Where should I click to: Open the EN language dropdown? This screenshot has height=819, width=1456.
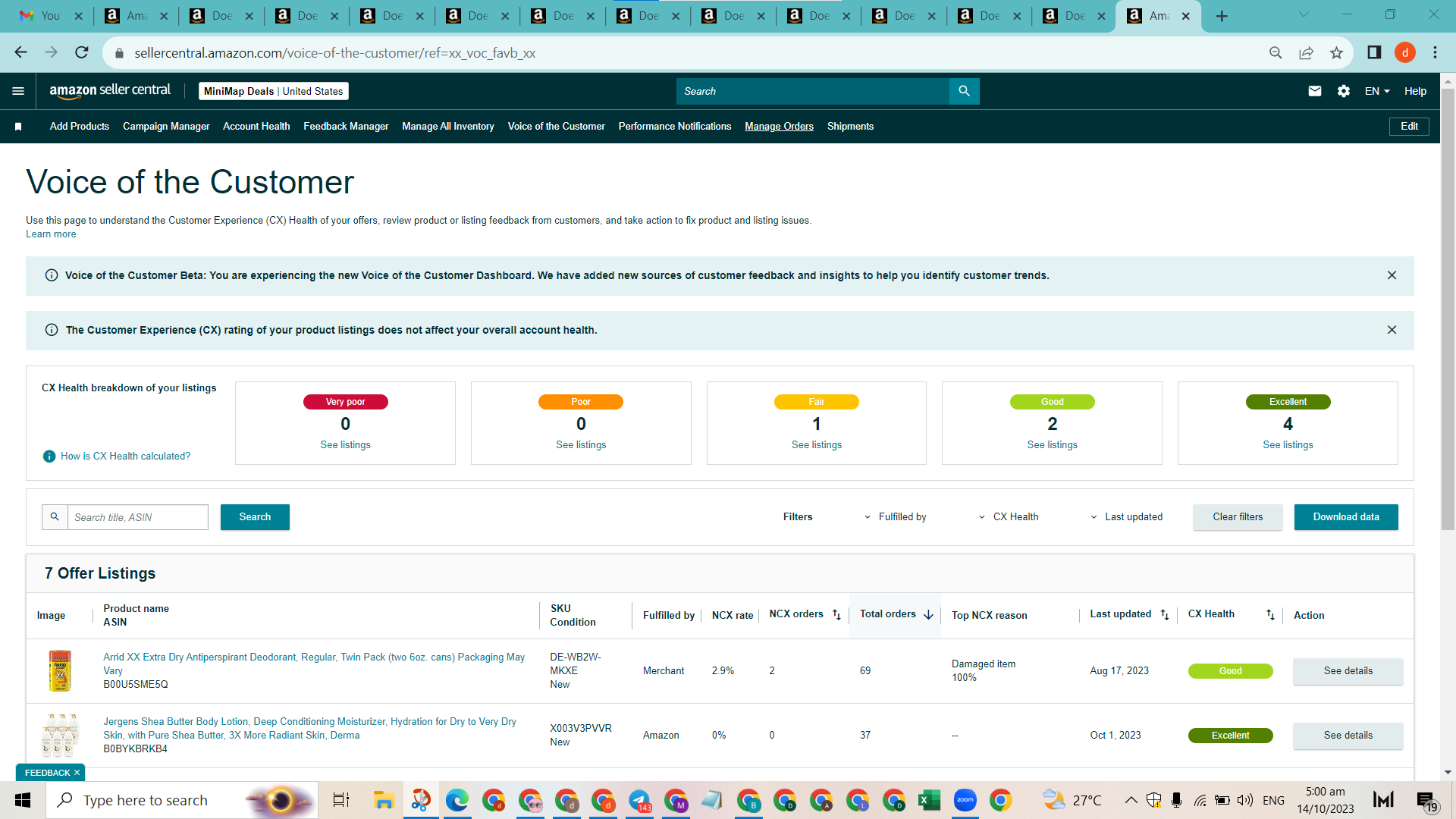[1377, 91]
